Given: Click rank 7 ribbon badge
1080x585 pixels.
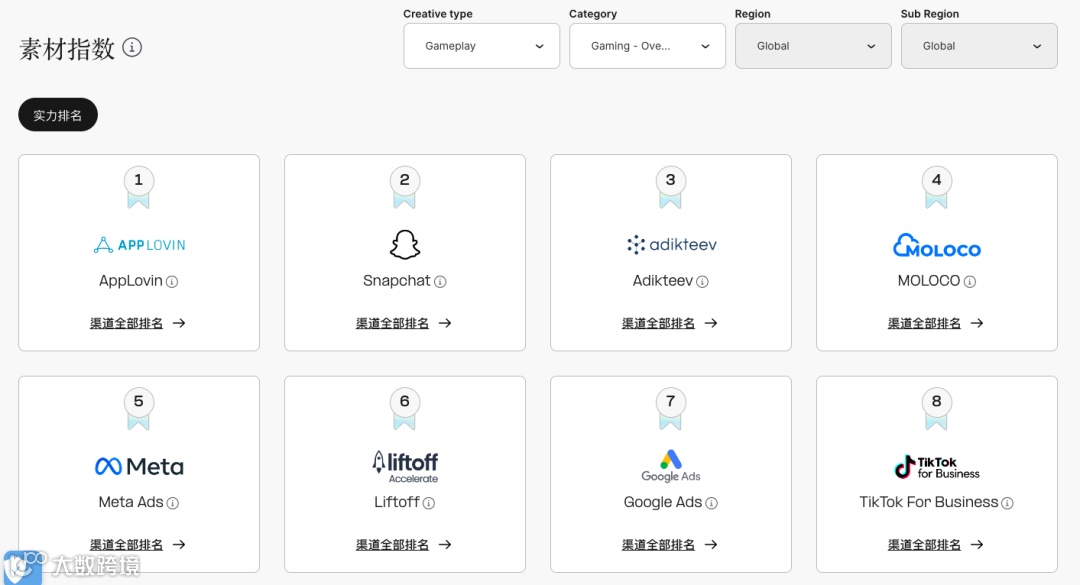Looking at the screenshot, I should click(670, 409).
